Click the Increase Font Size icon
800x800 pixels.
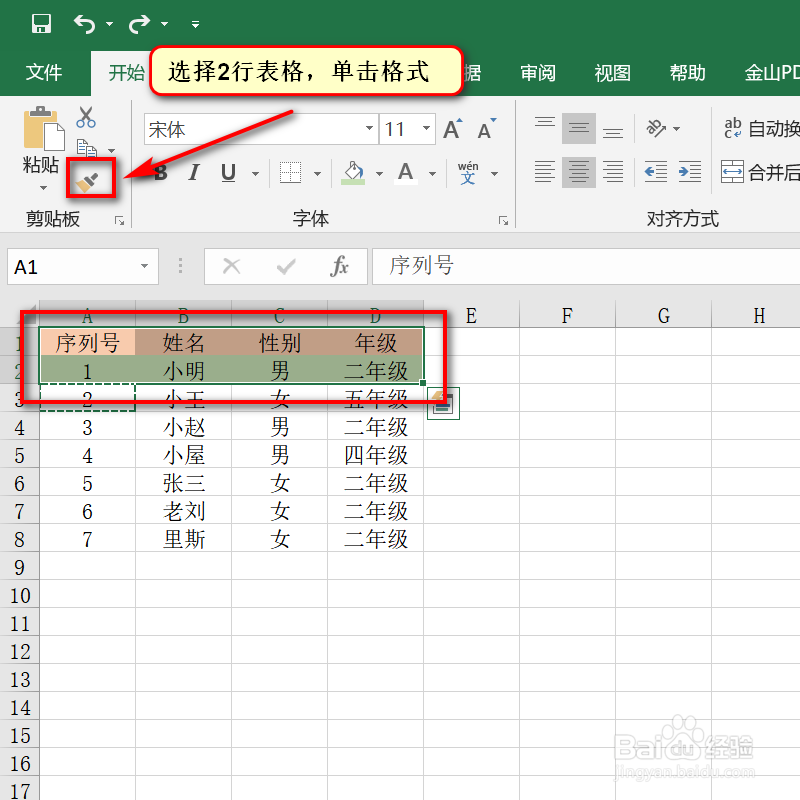pos(450,128)
